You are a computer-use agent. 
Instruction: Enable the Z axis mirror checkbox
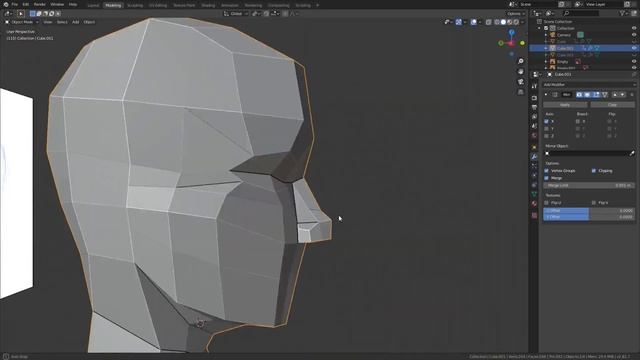point(547,136)
